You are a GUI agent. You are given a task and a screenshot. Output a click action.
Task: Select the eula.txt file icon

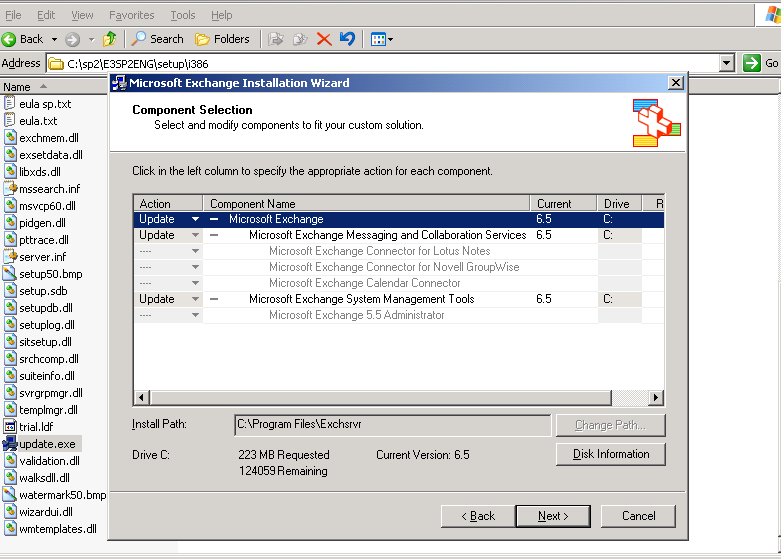tap(9, 120)
